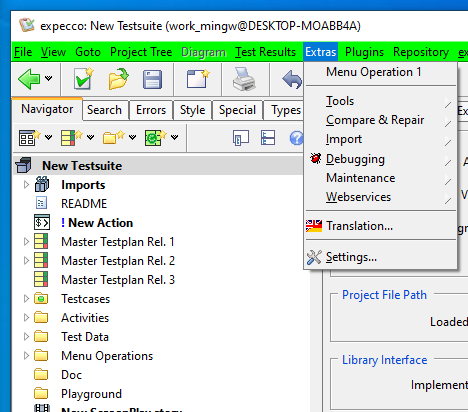Click the blue undo arrow icon
This screenshot has width=468, height=412.
(x=292, y=79)
